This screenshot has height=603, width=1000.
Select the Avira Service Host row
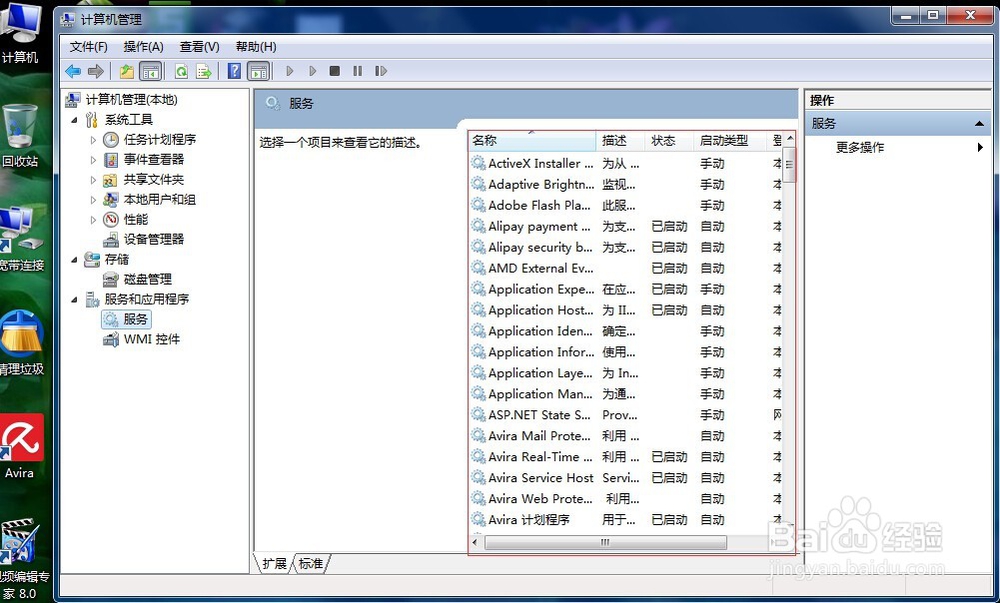[x=626, y=478]
